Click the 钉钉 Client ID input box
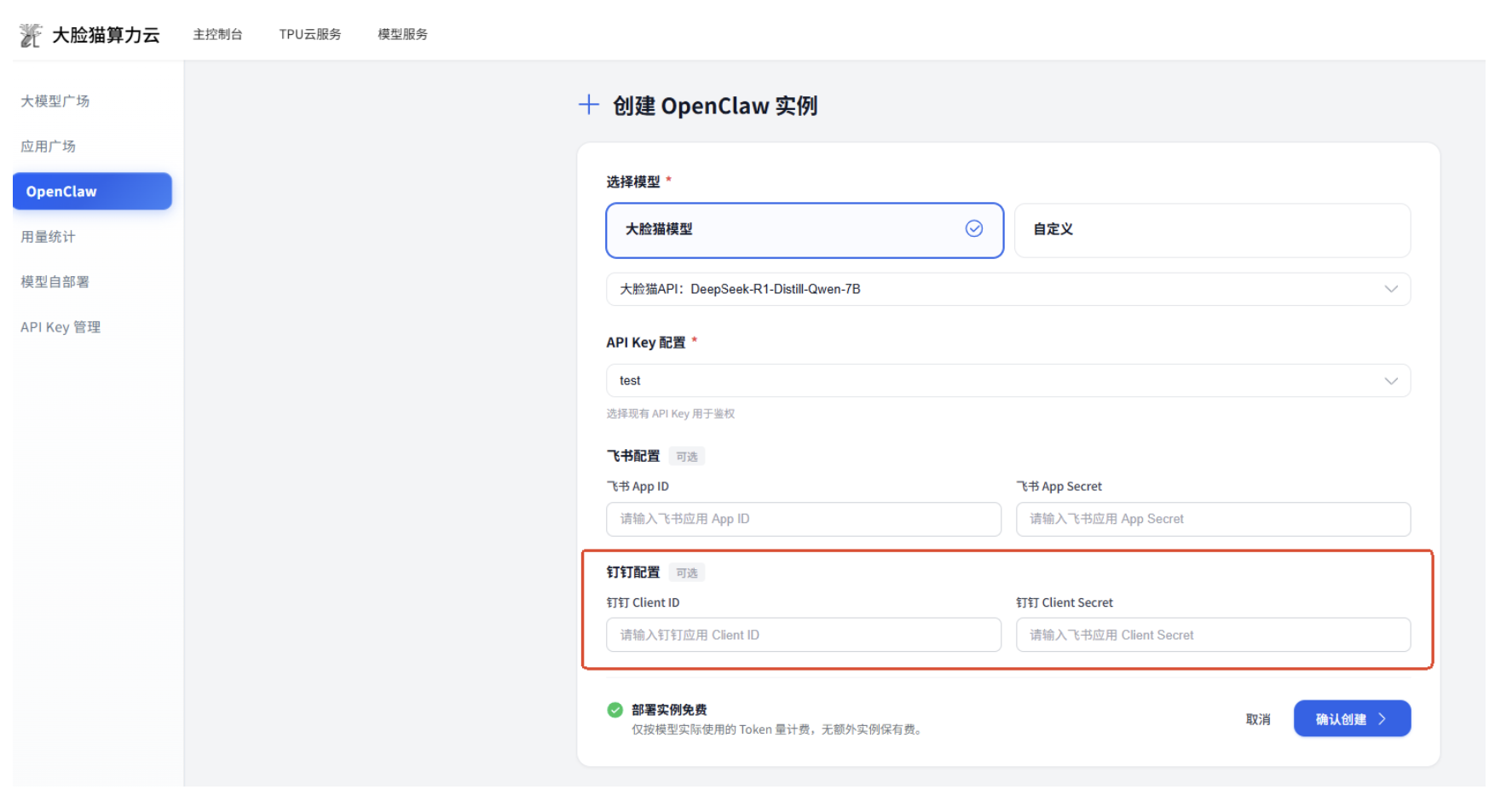This screenshot has width=1512, height=801. click(803, 635)
